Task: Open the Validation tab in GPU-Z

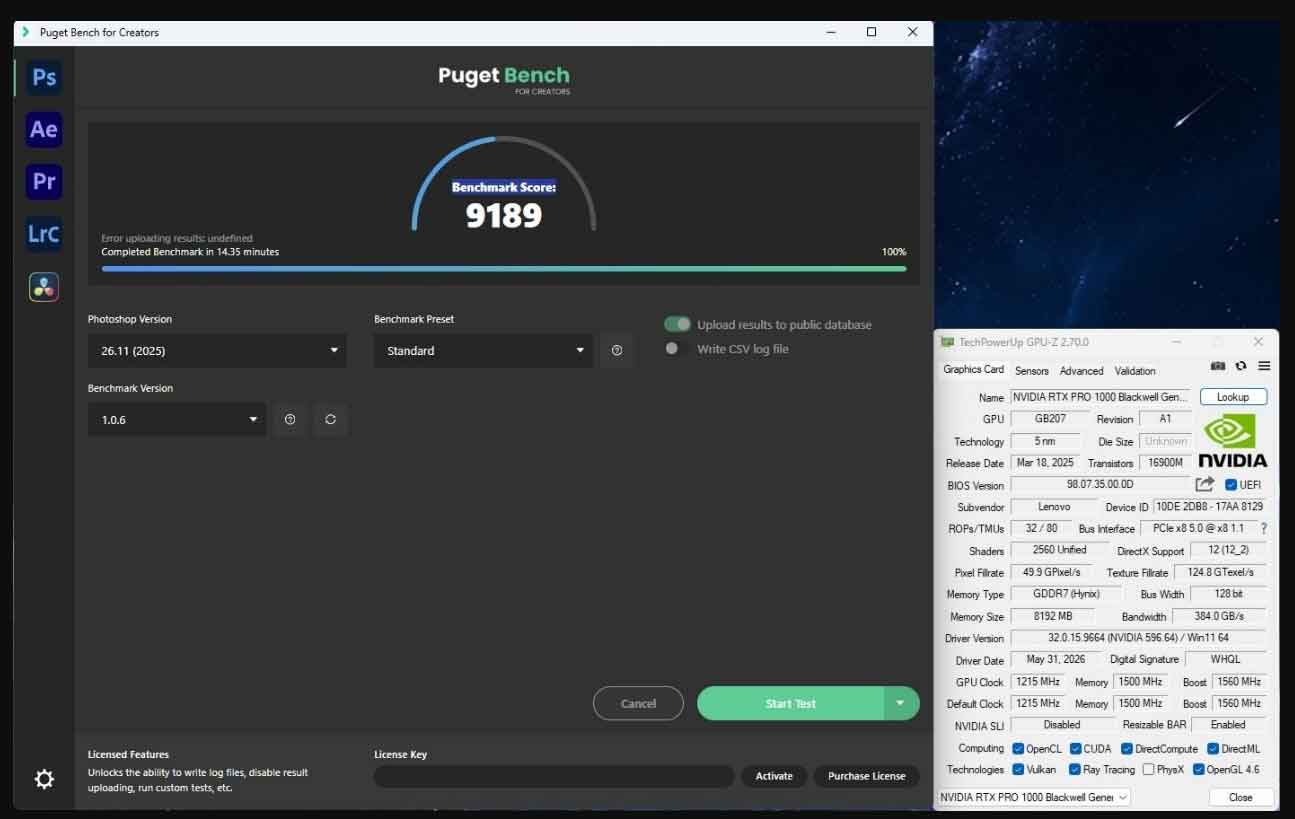Action: [1135, 371]
